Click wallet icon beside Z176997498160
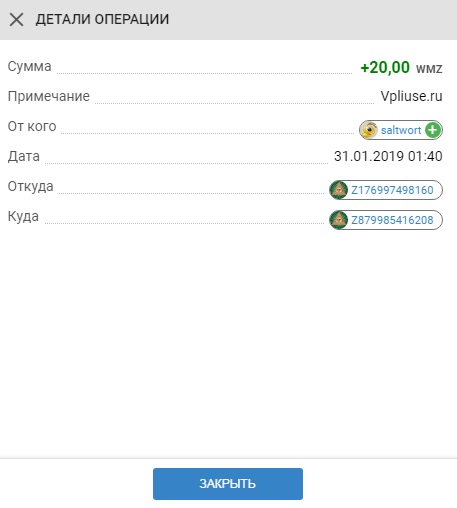Screen dimensions: 457x508 tap(339, 190)
